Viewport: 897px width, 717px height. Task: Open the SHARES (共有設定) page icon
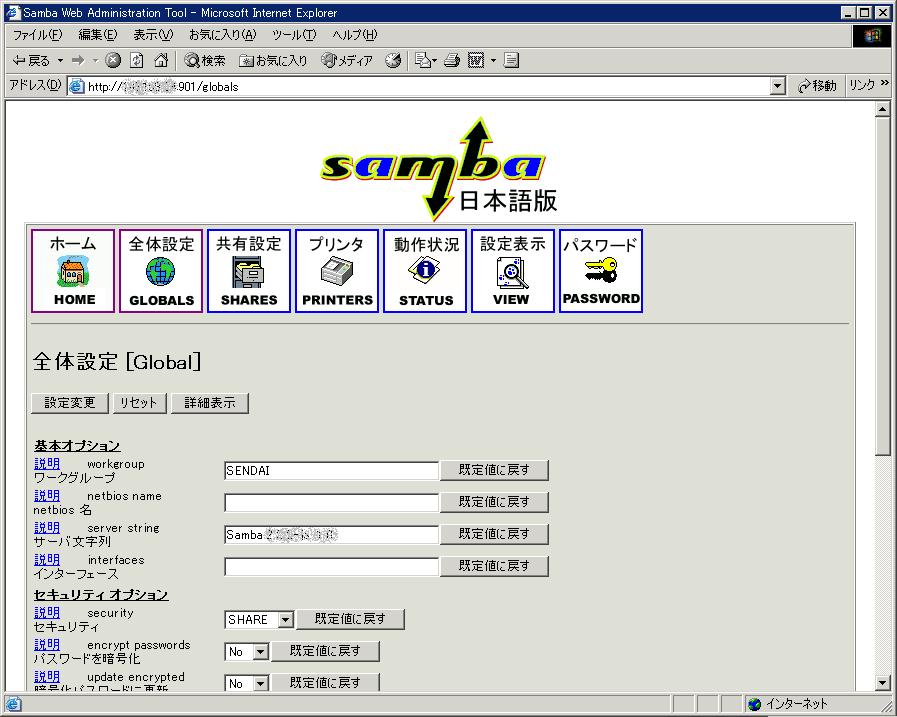point(249,271)
